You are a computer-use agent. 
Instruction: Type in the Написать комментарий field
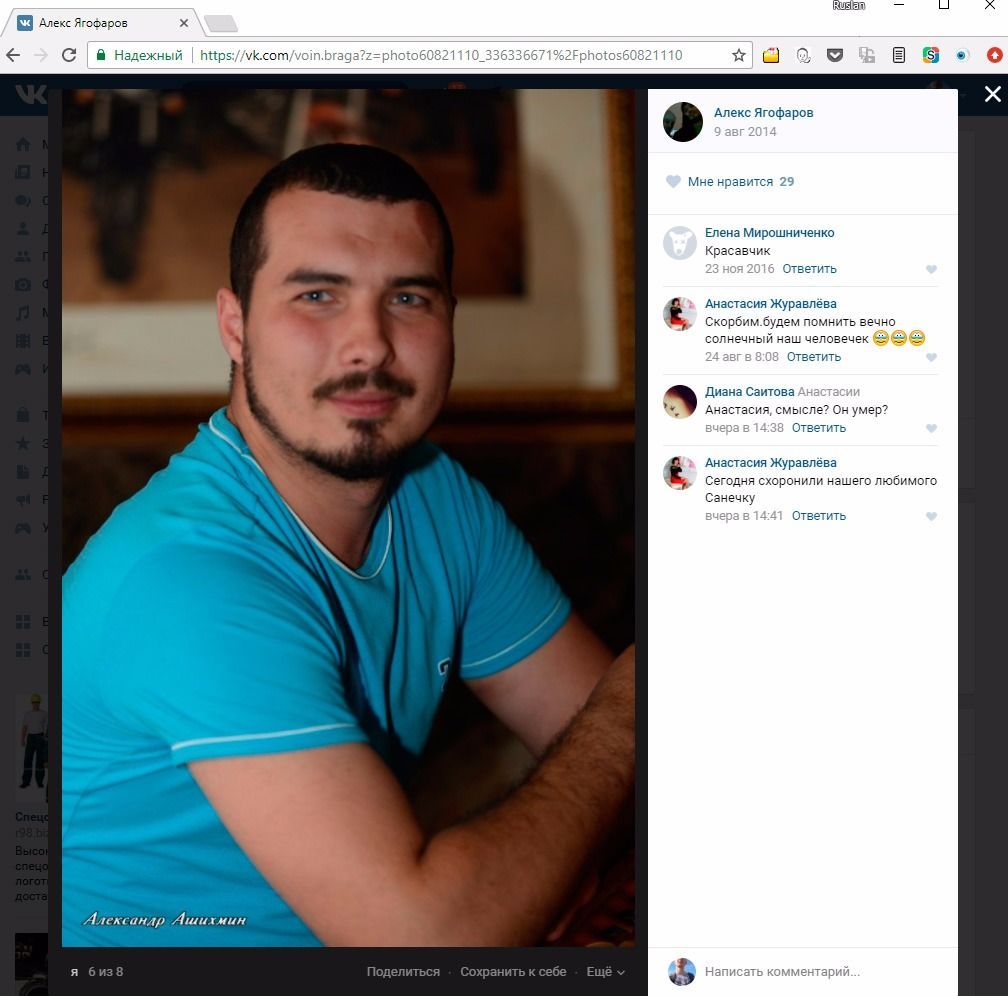pyautogui.click(x=810, y=972)
